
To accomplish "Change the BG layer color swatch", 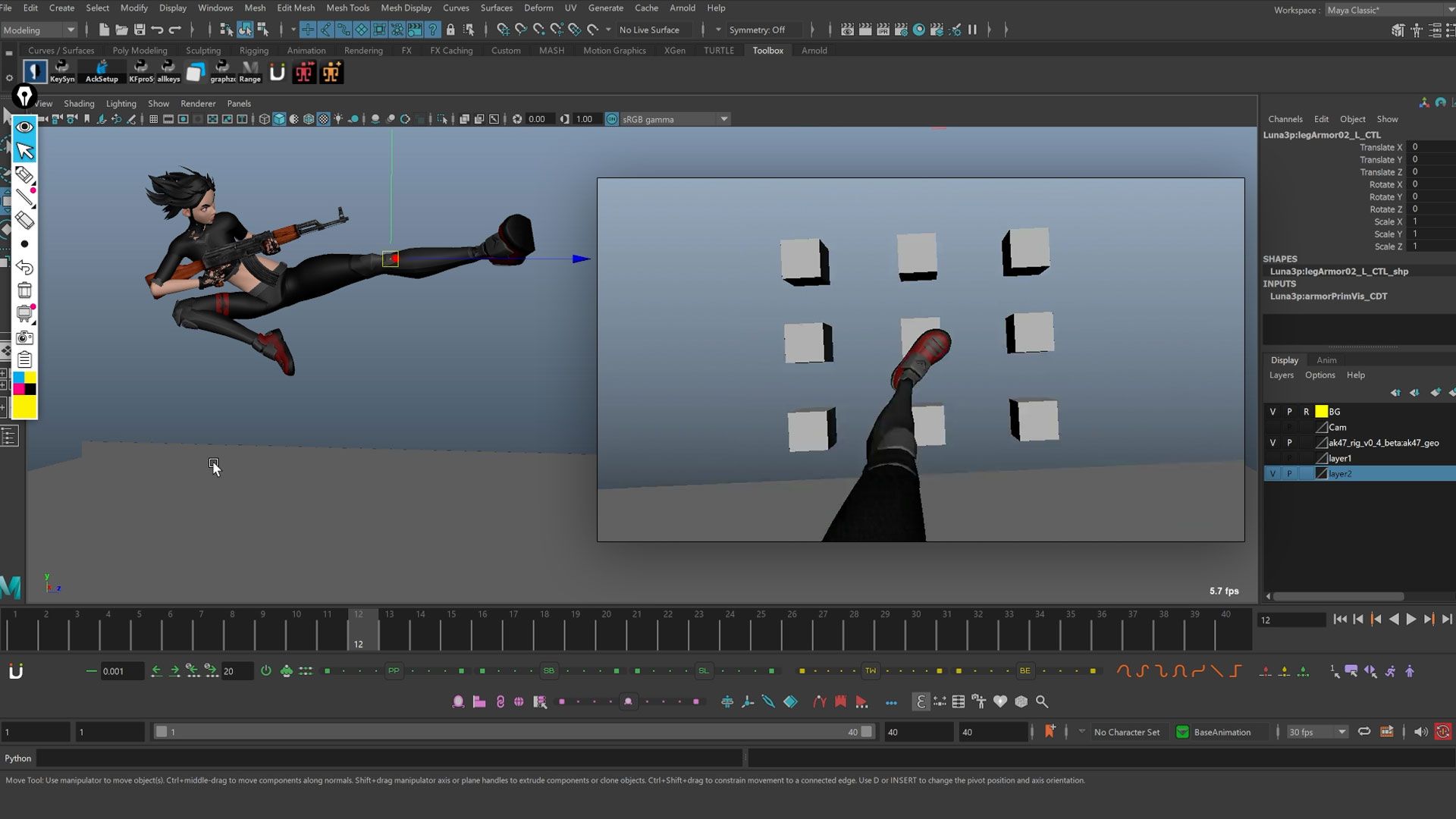I will [1322, 412].
